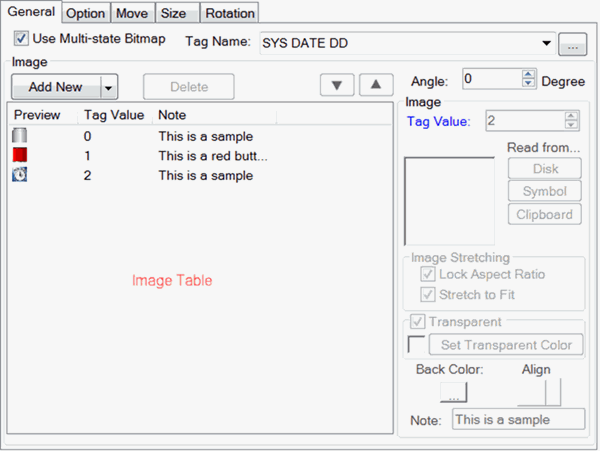
Task: Click the move up arrow button
Action: tap(375, 85)
